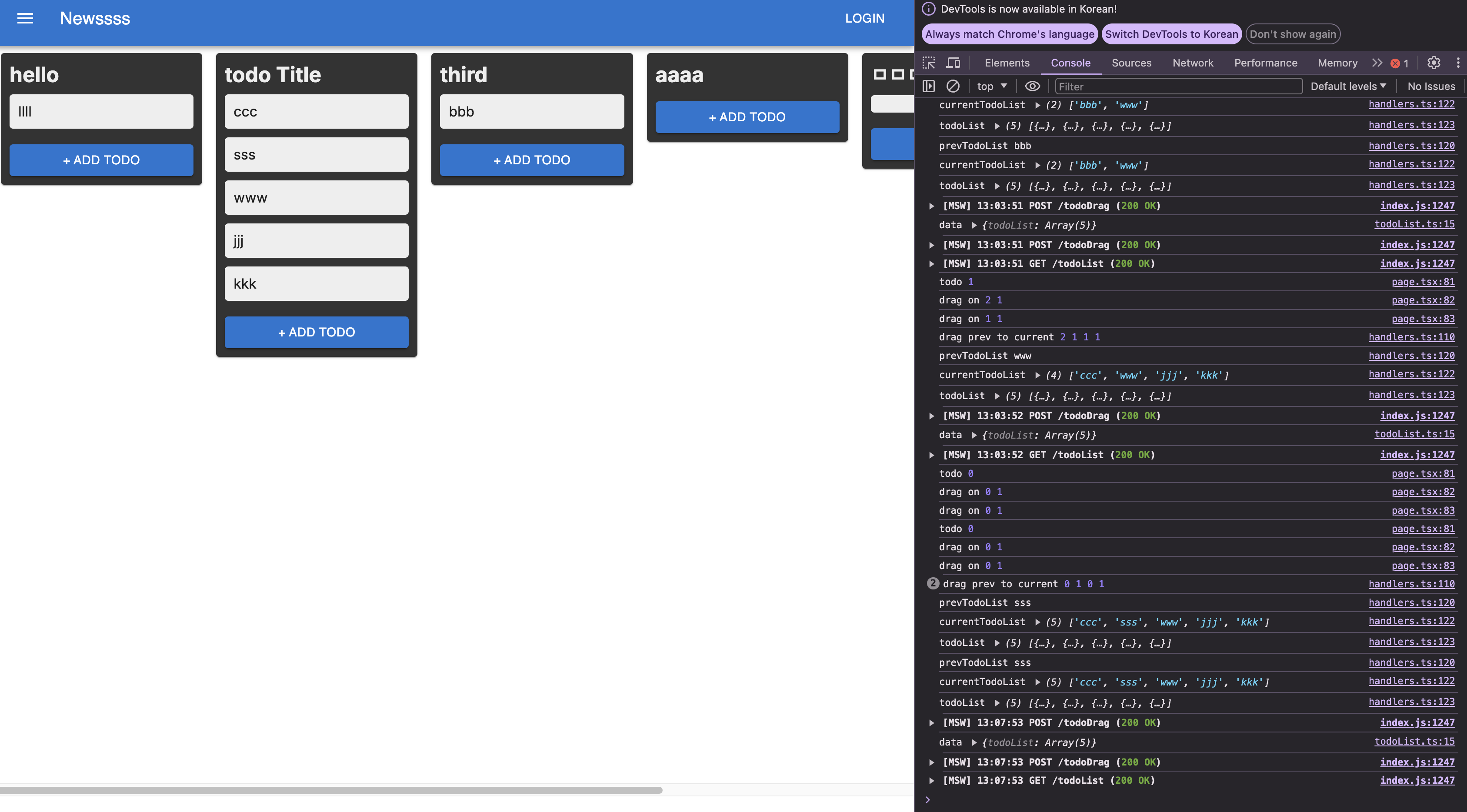Click the horizontal scrollbar under the board
The image size is (1467, 812).
pos(330,790)
